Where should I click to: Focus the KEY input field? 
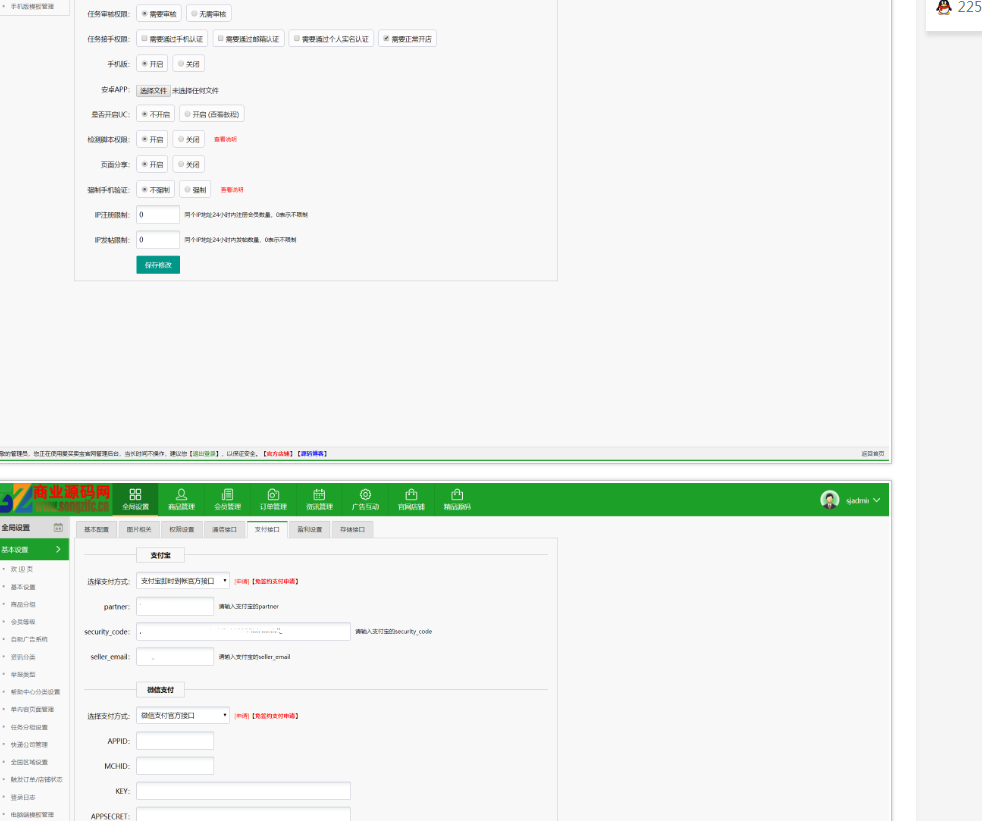pos(243,791)
